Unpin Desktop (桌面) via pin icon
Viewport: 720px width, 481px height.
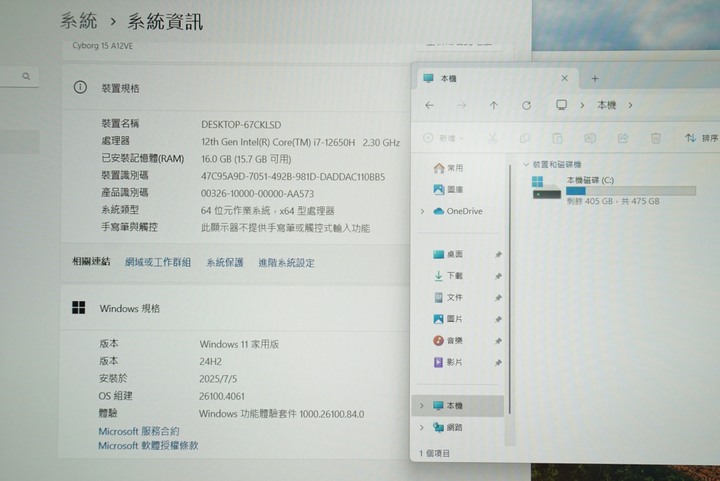click(498, 255)
